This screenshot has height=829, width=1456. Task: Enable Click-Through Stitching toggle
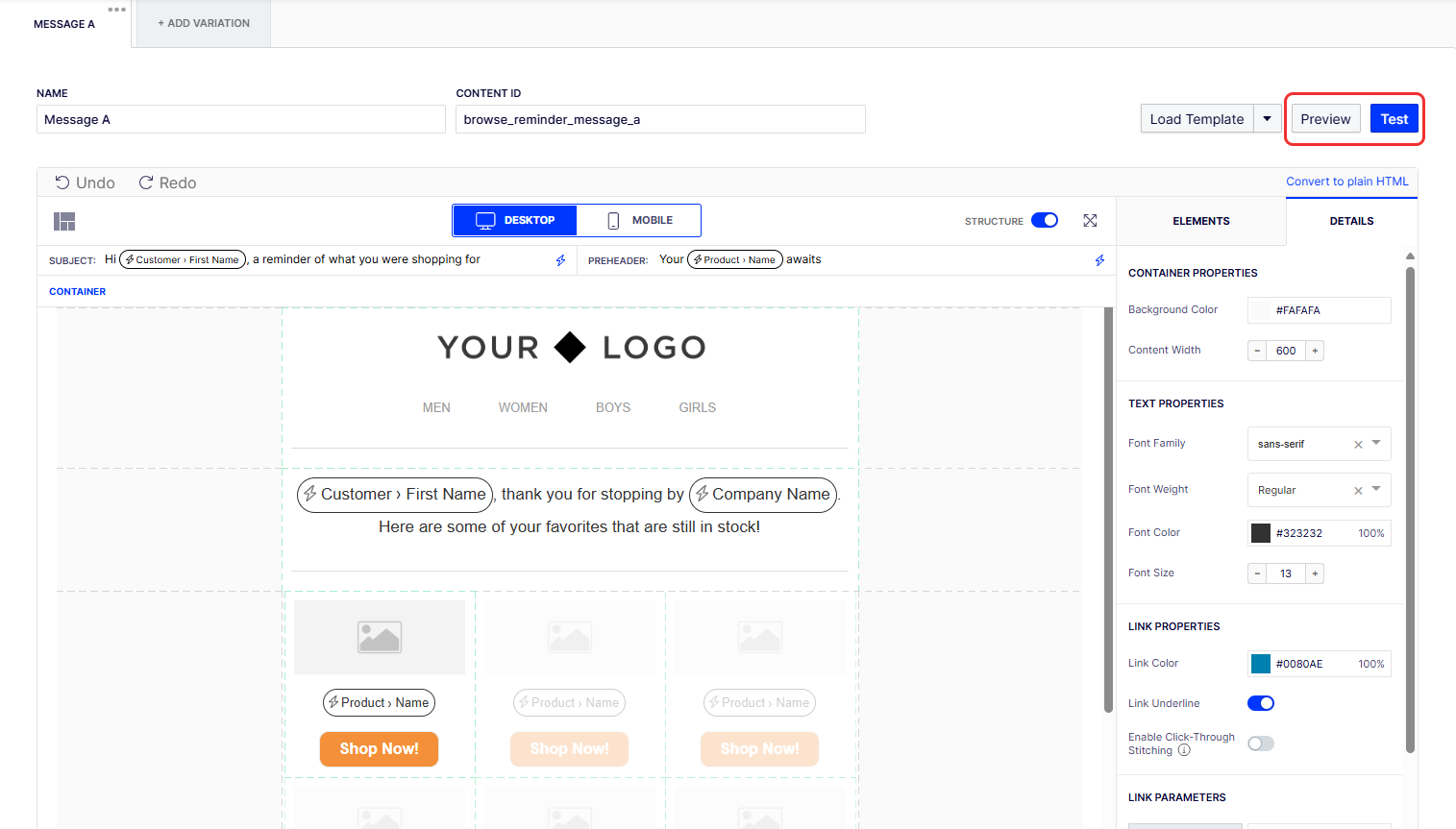(1261, 744)
